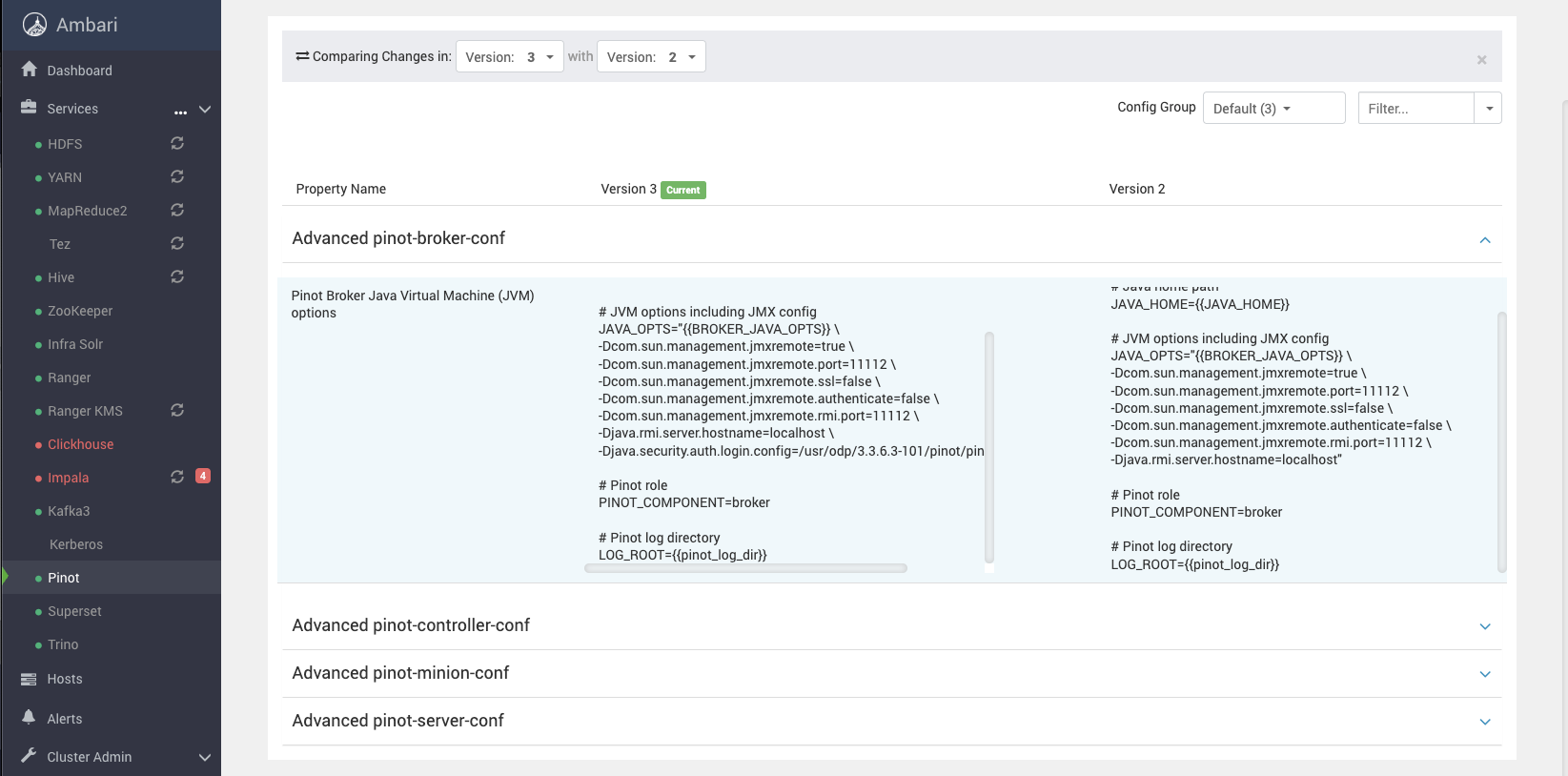Open the Hive service

(x=61, y=277)
